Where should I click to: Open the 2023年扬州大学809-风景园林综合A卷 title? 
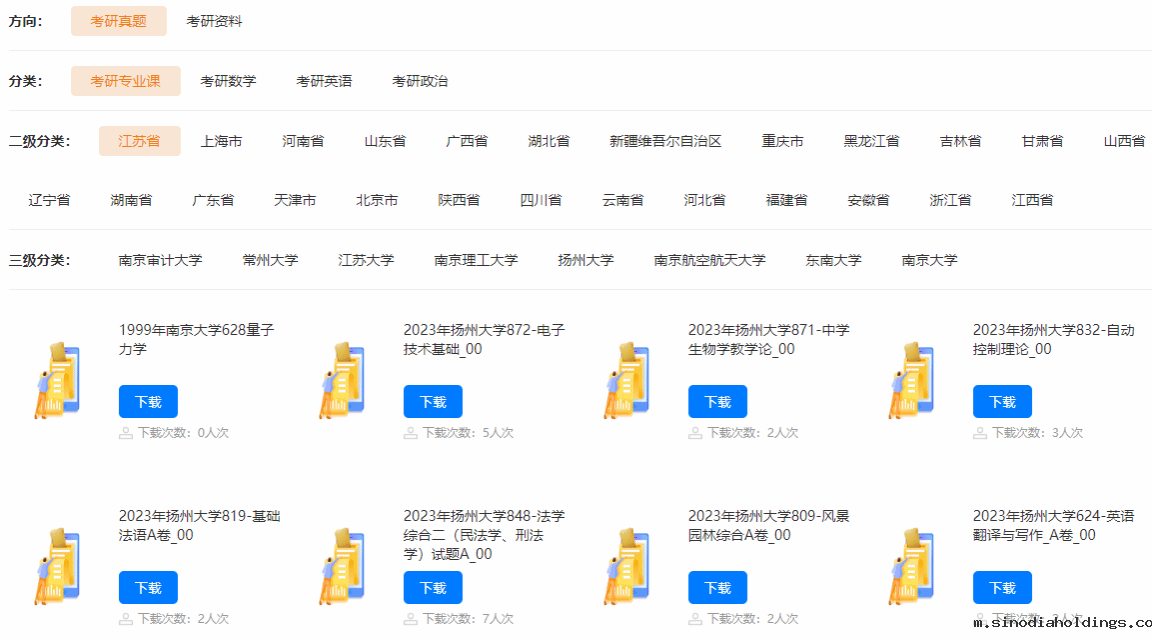768,525
